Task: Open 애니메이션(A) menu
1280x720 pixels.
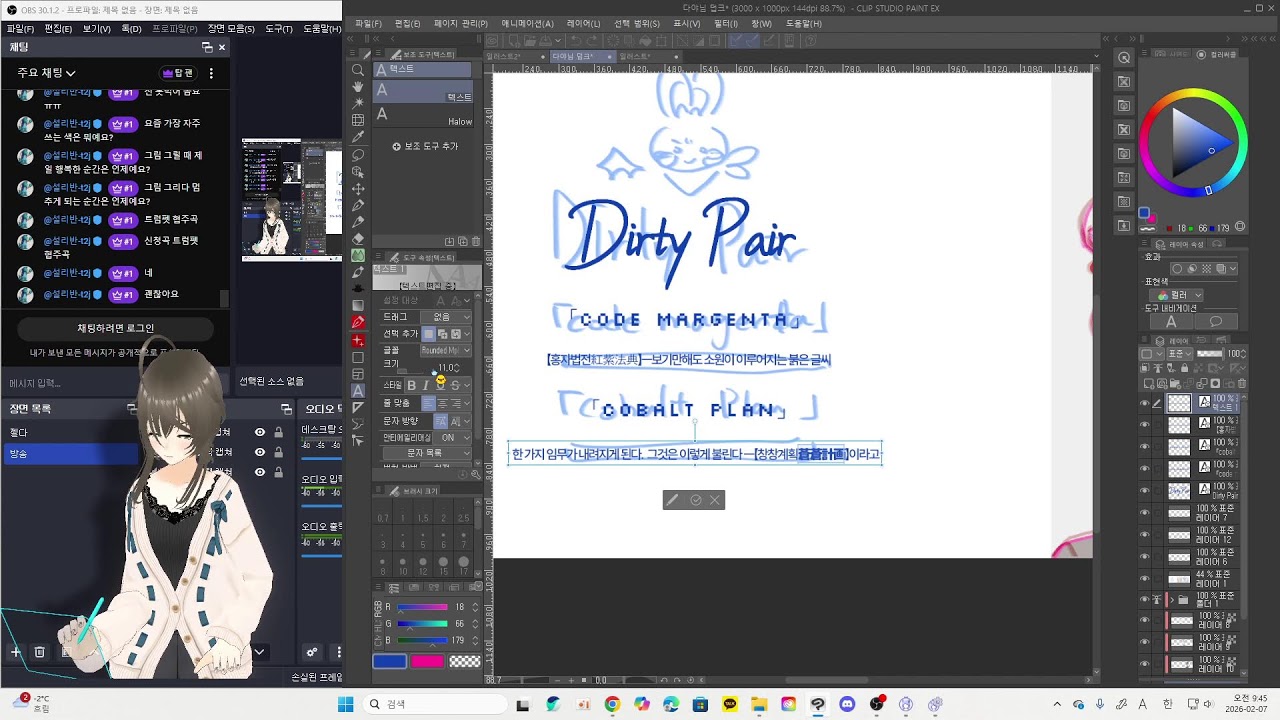Action: point(527,23)
